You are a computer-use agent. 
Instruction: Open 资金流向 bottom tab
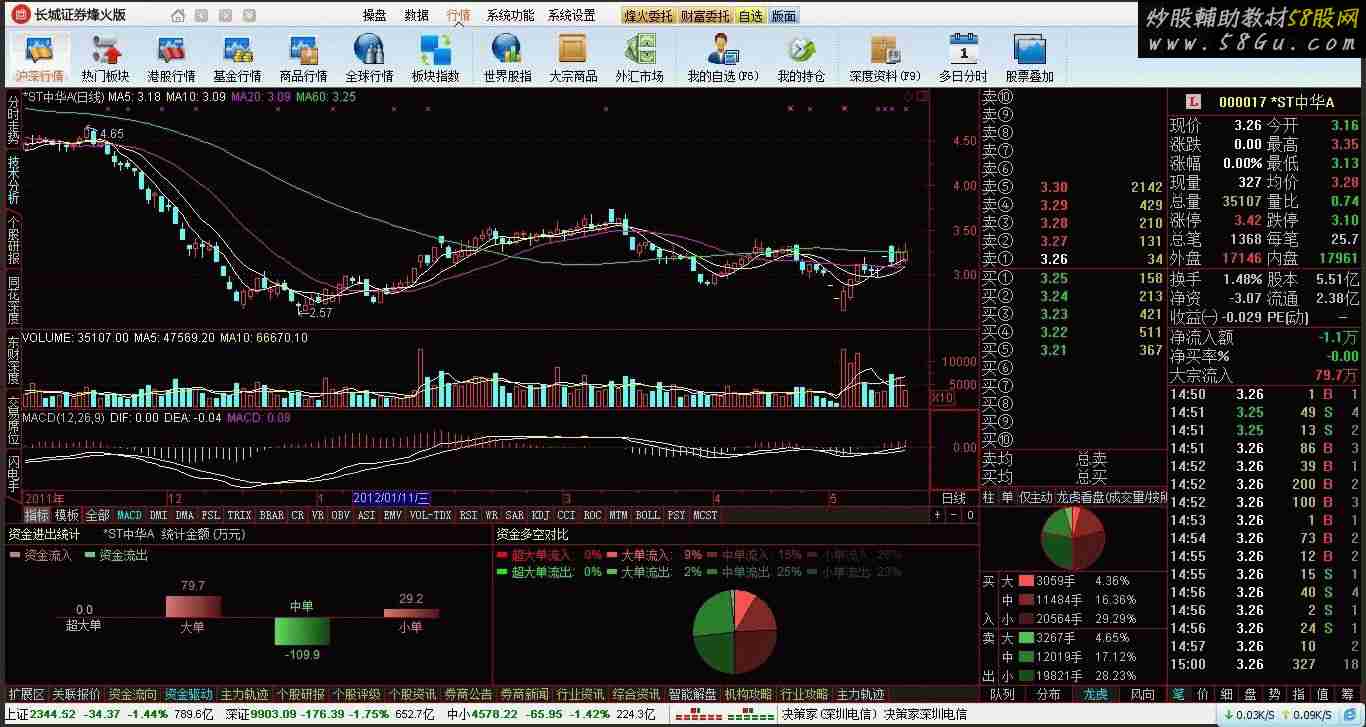tap(133, 694)
